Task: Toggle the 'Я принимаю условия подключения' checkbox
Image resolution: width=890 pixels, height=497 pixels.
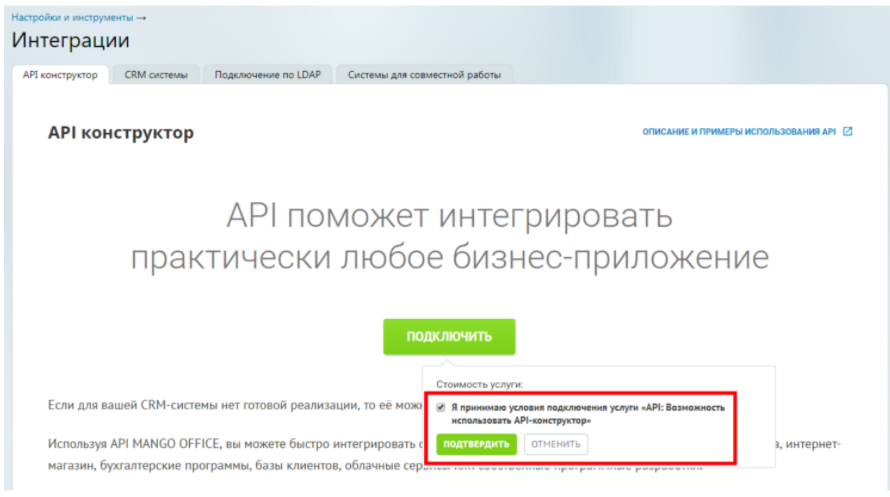Action: 440,407
